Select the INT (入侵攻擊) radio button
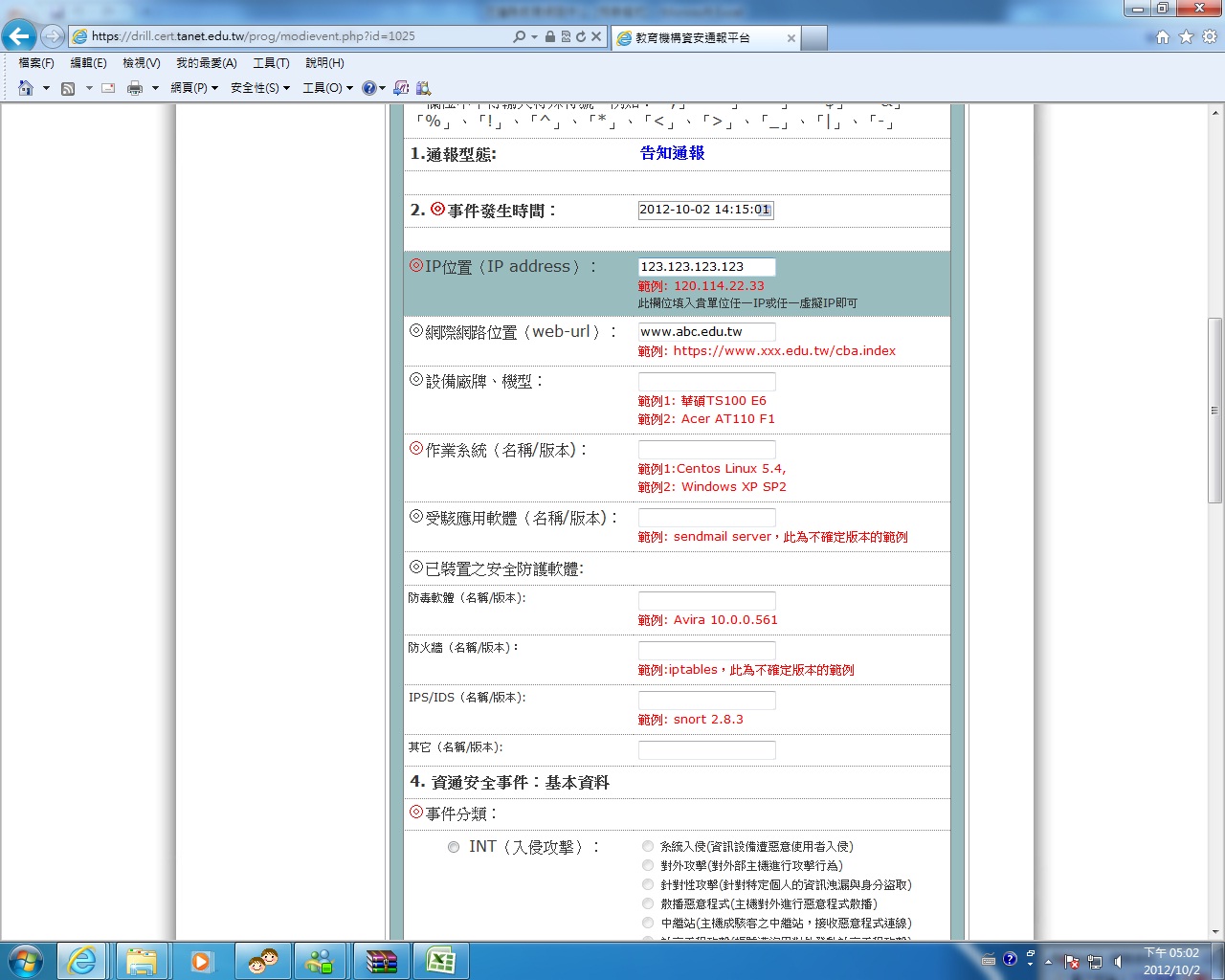 click(454, 847)
